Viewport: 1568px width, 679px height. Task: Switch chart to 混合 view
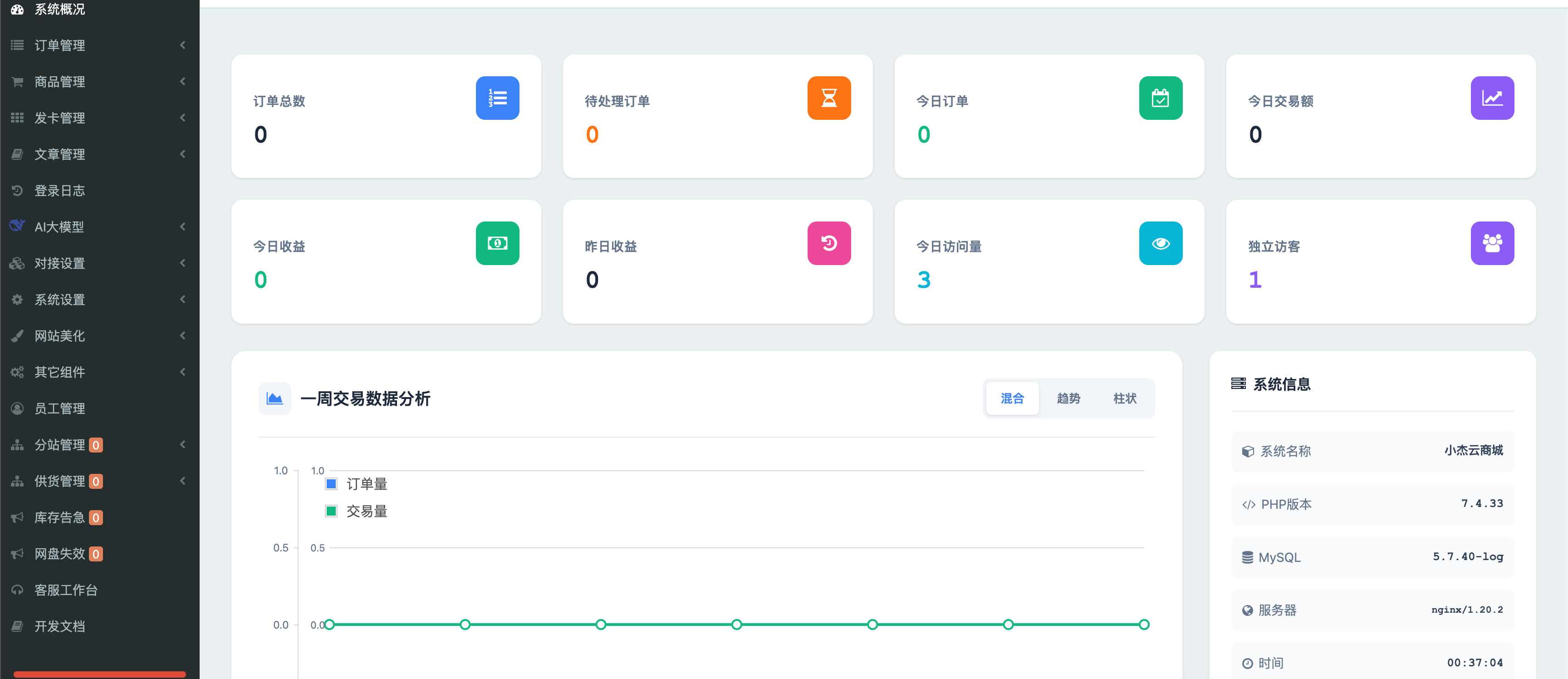tap(1012, 398)
